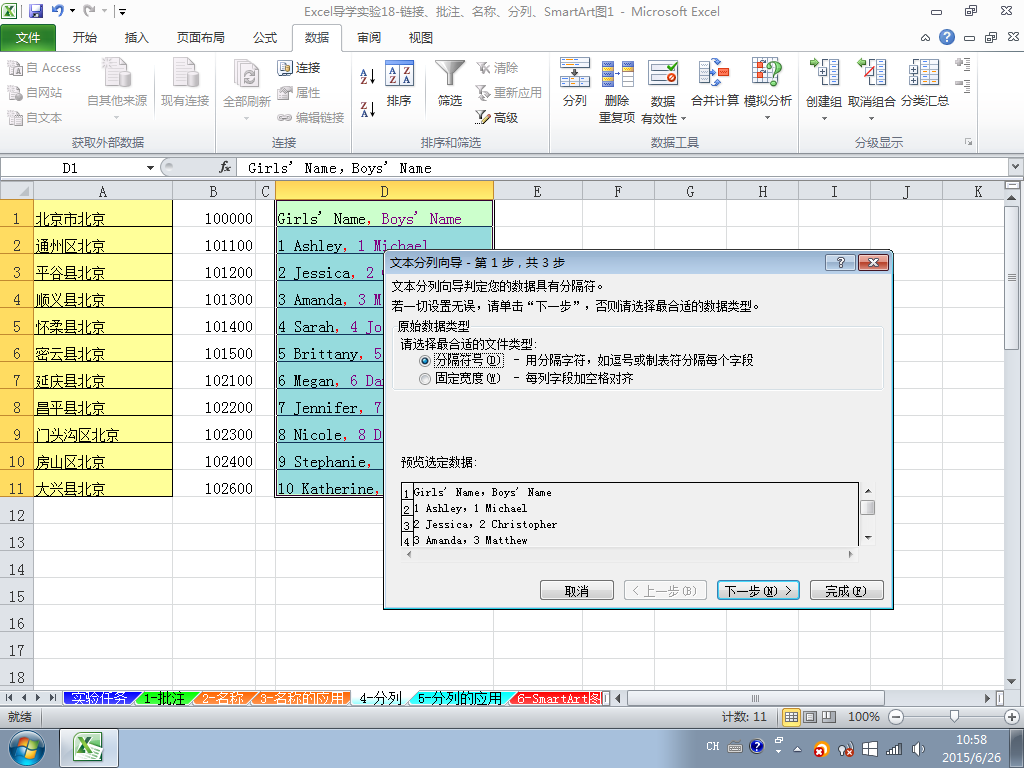The height and width of the screenshot is (768, 1024).
Task: Click the wizard dialog help button
Action: click(840, 263)
